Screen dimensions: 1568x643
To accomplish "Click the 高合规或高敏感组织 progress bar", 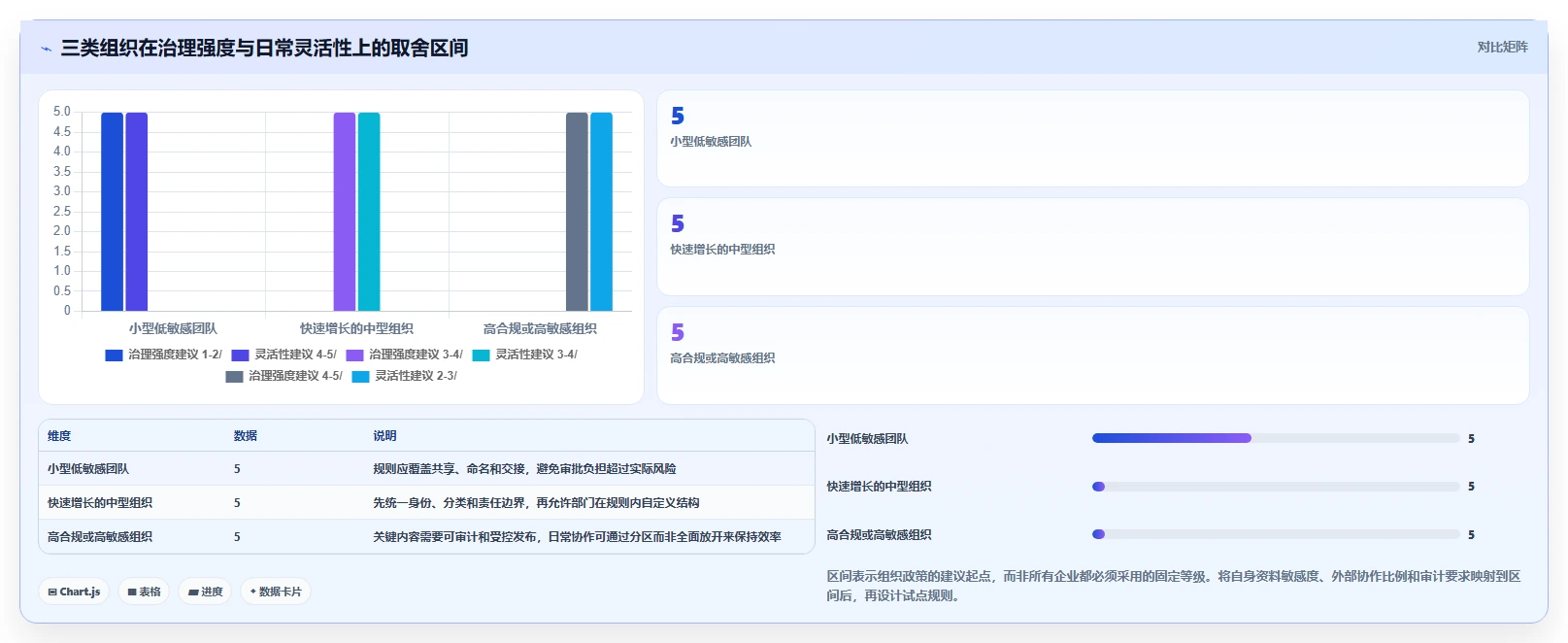I will point(1276,534).
